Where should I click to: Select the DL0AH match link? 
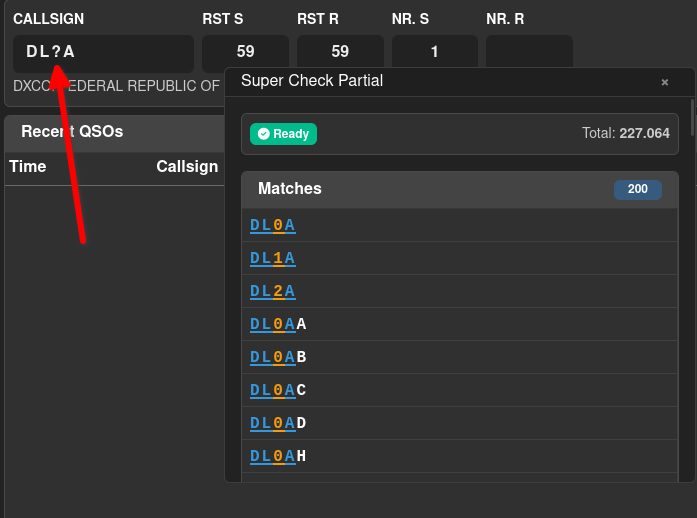point(278,456)
